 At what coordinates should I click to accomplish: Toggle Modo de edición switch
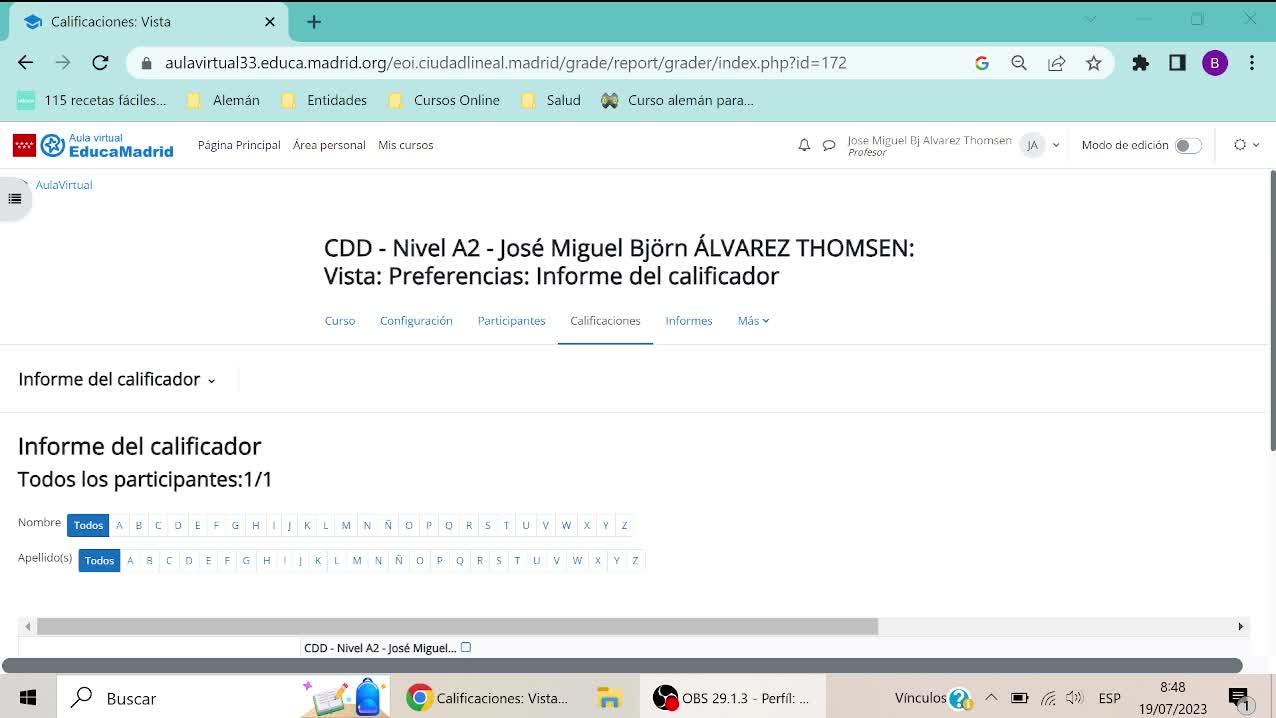1188,145
